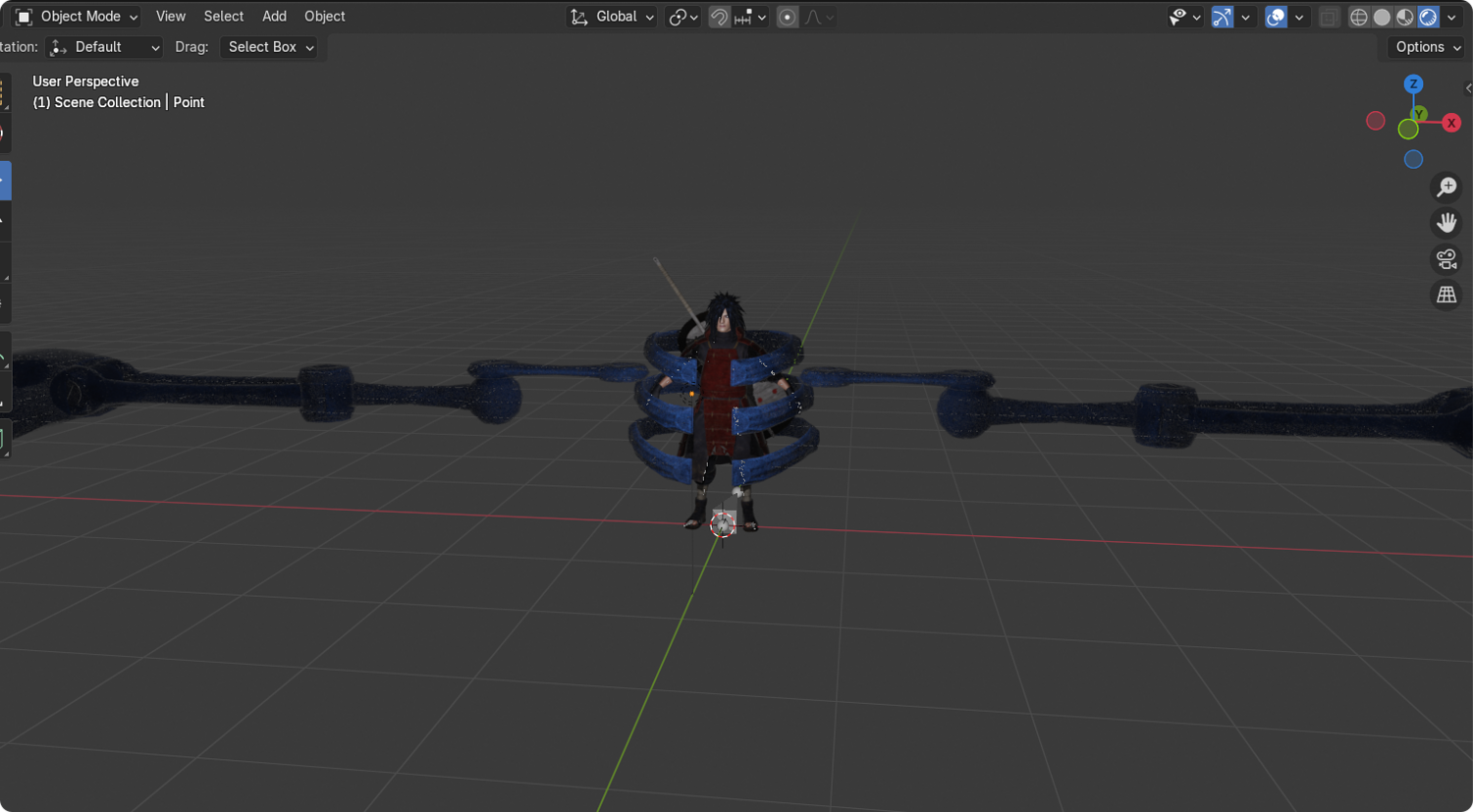Screen dimensions: 1473x812
Task: Click the 3D cursor at the character's feet
Action: [x=723, y=524]
